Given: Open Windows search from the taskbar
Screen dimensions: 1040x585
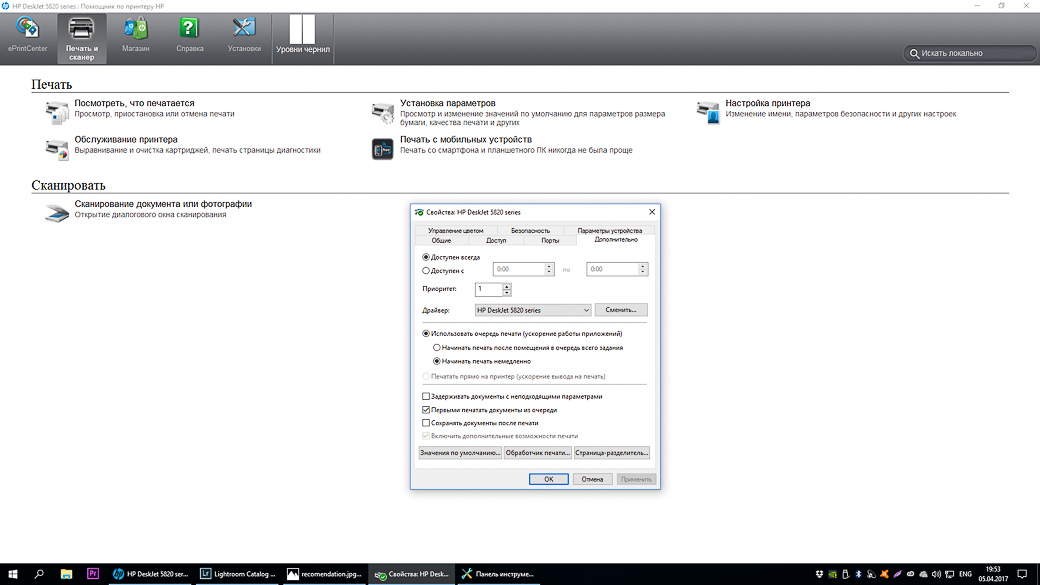Looking at the screenshot, I should coord(39,574).
